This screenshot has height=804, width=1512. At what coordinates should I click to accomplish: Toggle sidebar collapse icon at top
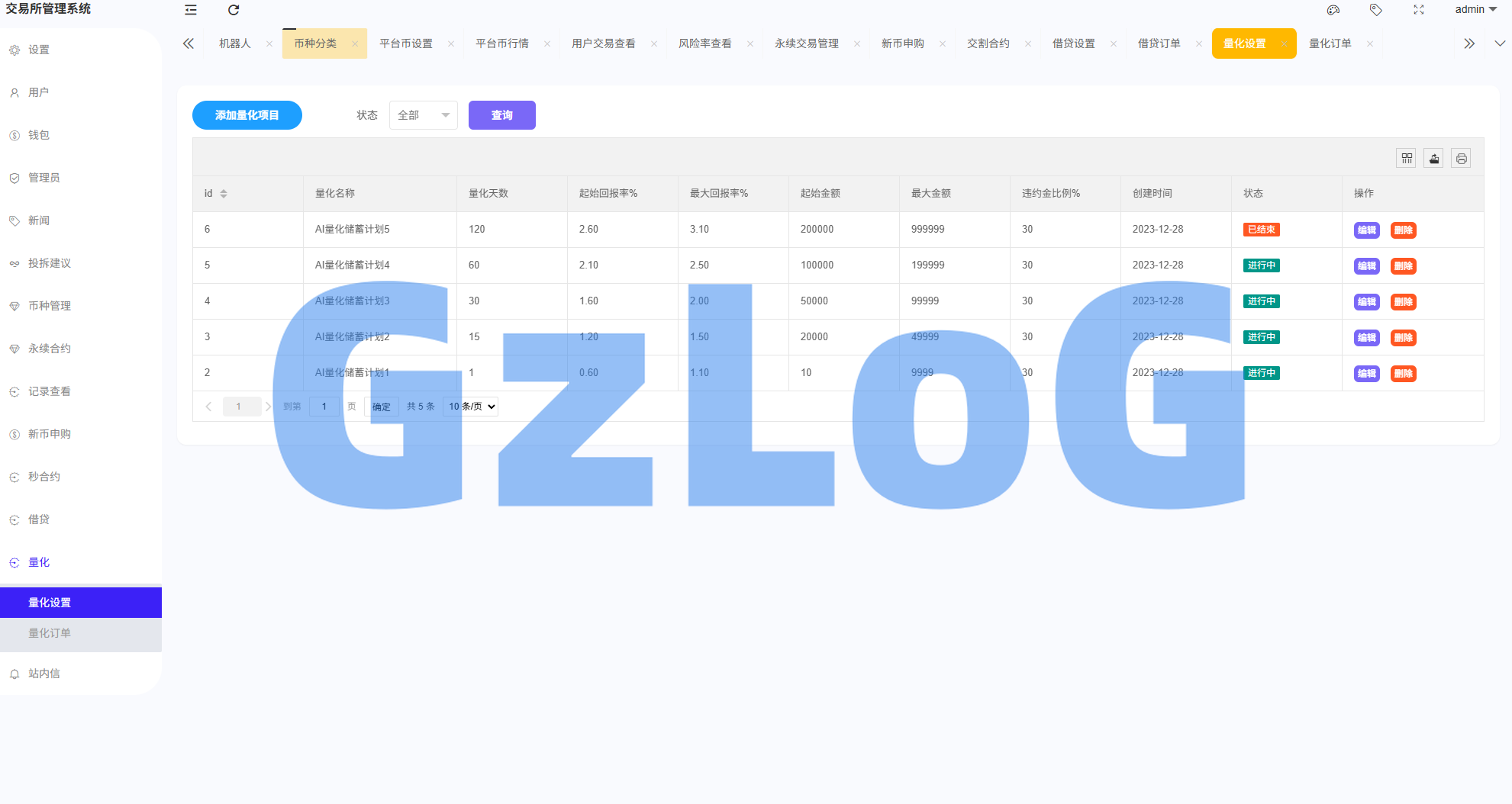[x=191, y=10]
